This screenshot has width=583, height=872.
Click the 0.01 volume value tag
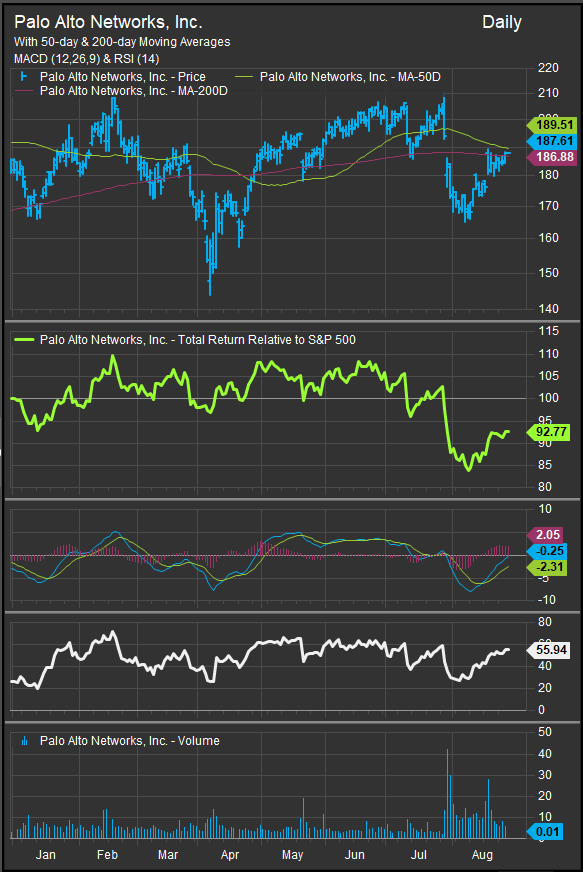545,832
